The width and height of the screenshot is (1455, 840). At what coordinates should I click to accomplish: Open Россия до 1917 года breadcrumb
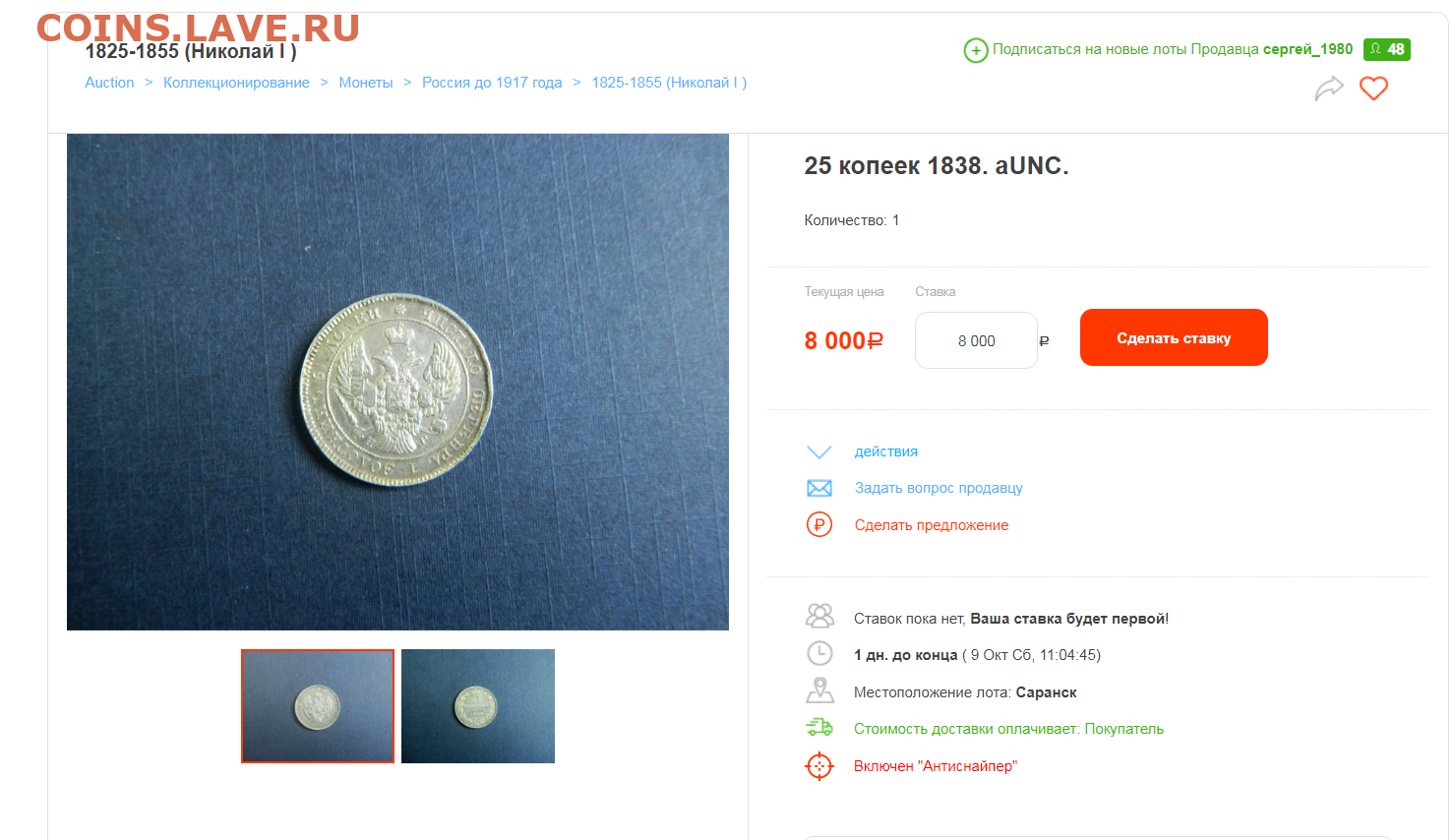492,83
